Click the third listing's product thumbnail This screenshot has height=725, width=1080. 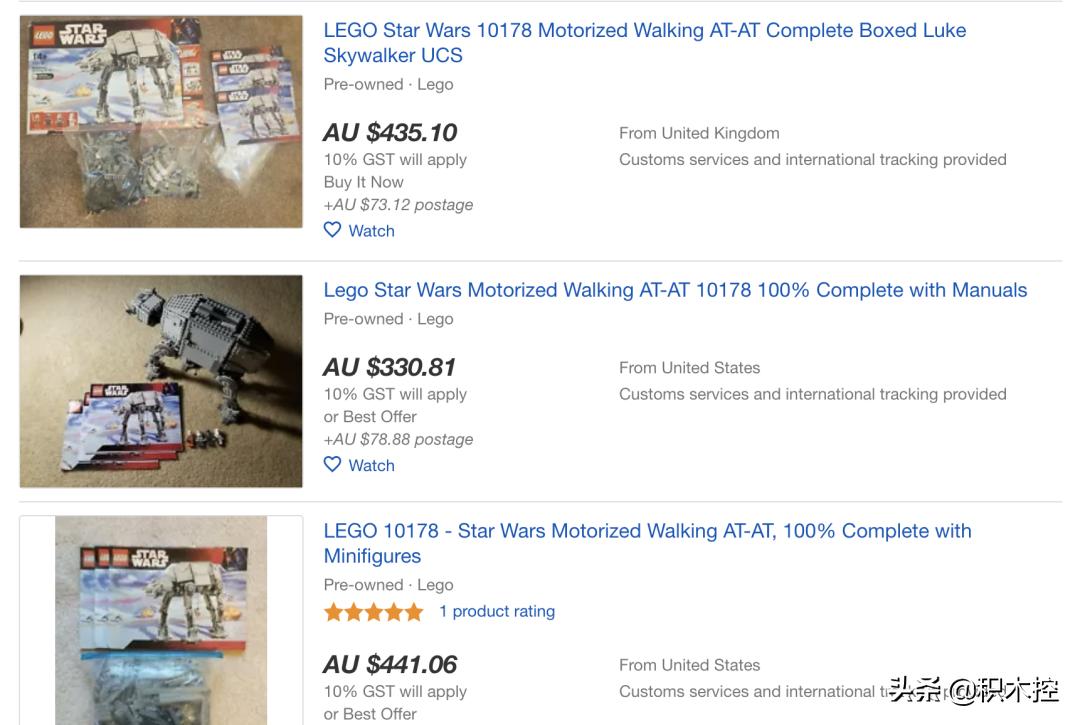[161, 620]
